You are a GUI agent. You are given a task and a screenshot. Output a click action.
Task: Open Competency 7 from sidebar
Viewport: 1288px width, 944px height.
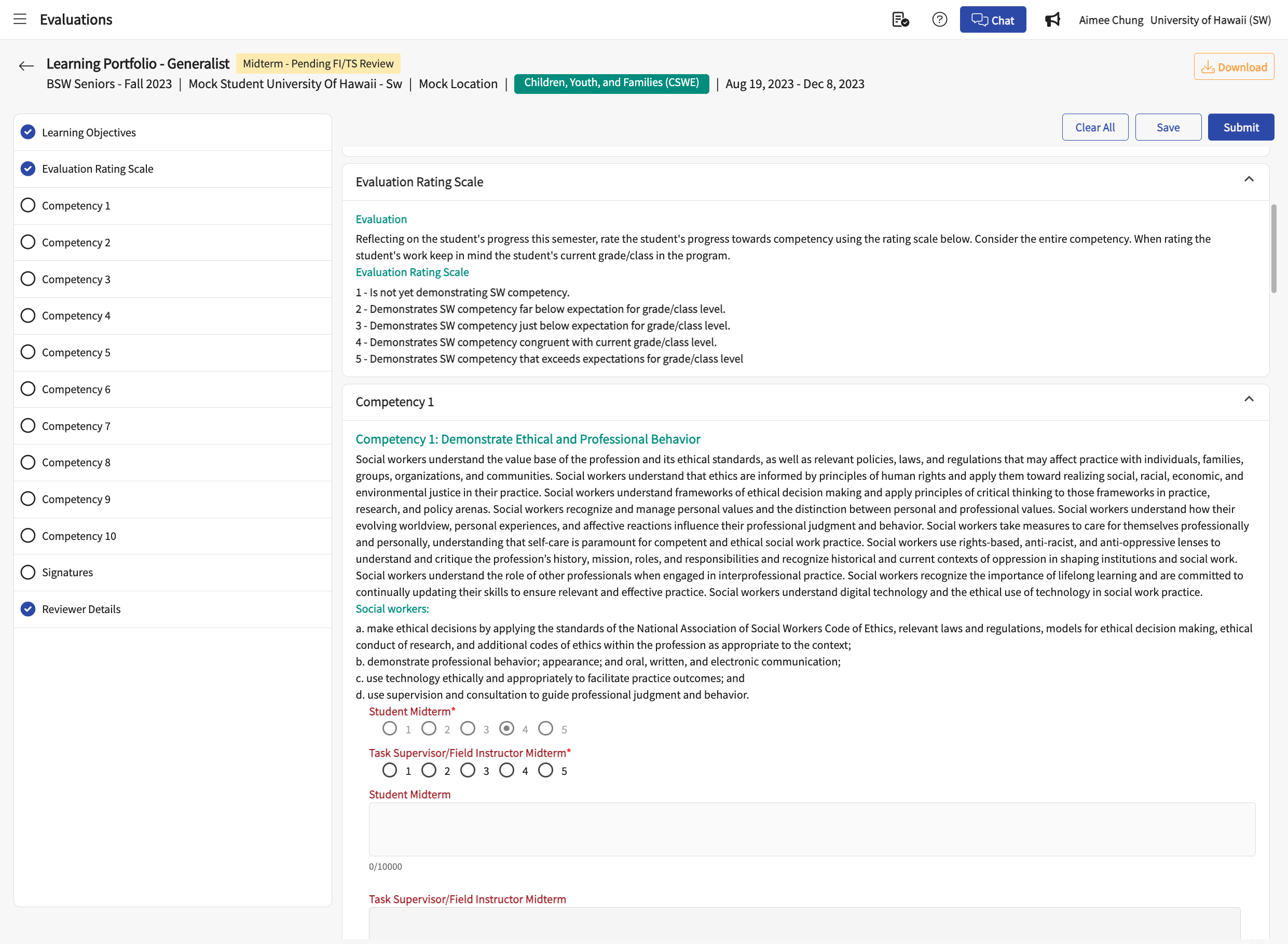click(x=173, y=426)
